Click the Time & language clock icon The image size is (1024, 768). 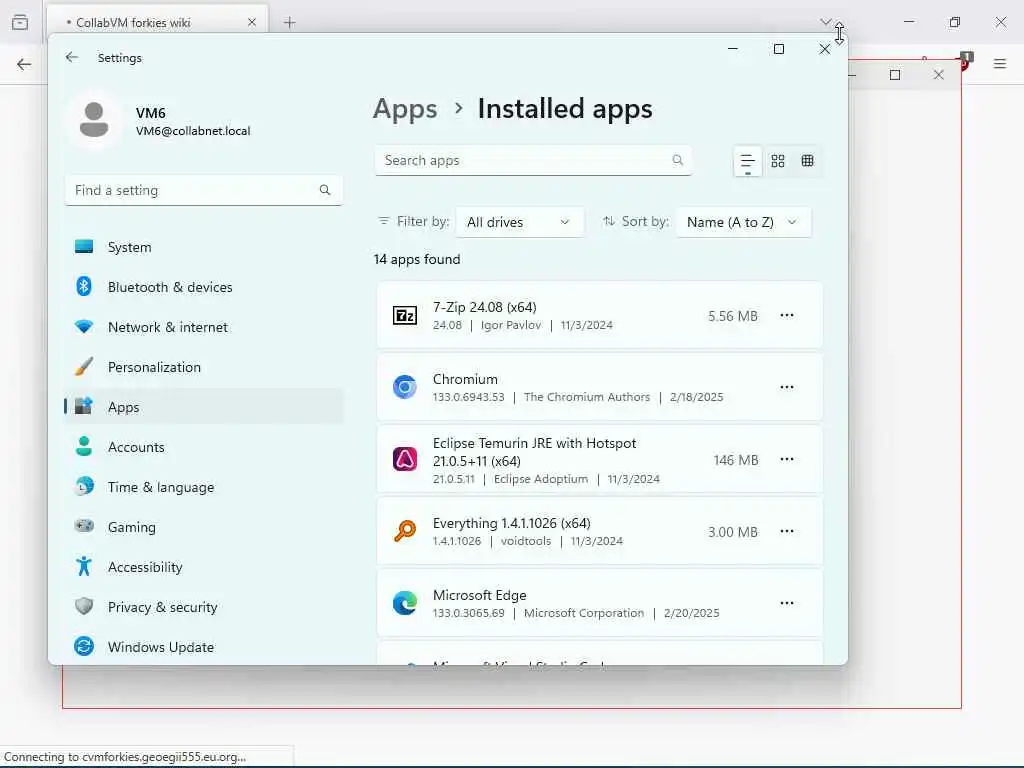point(84,487)
